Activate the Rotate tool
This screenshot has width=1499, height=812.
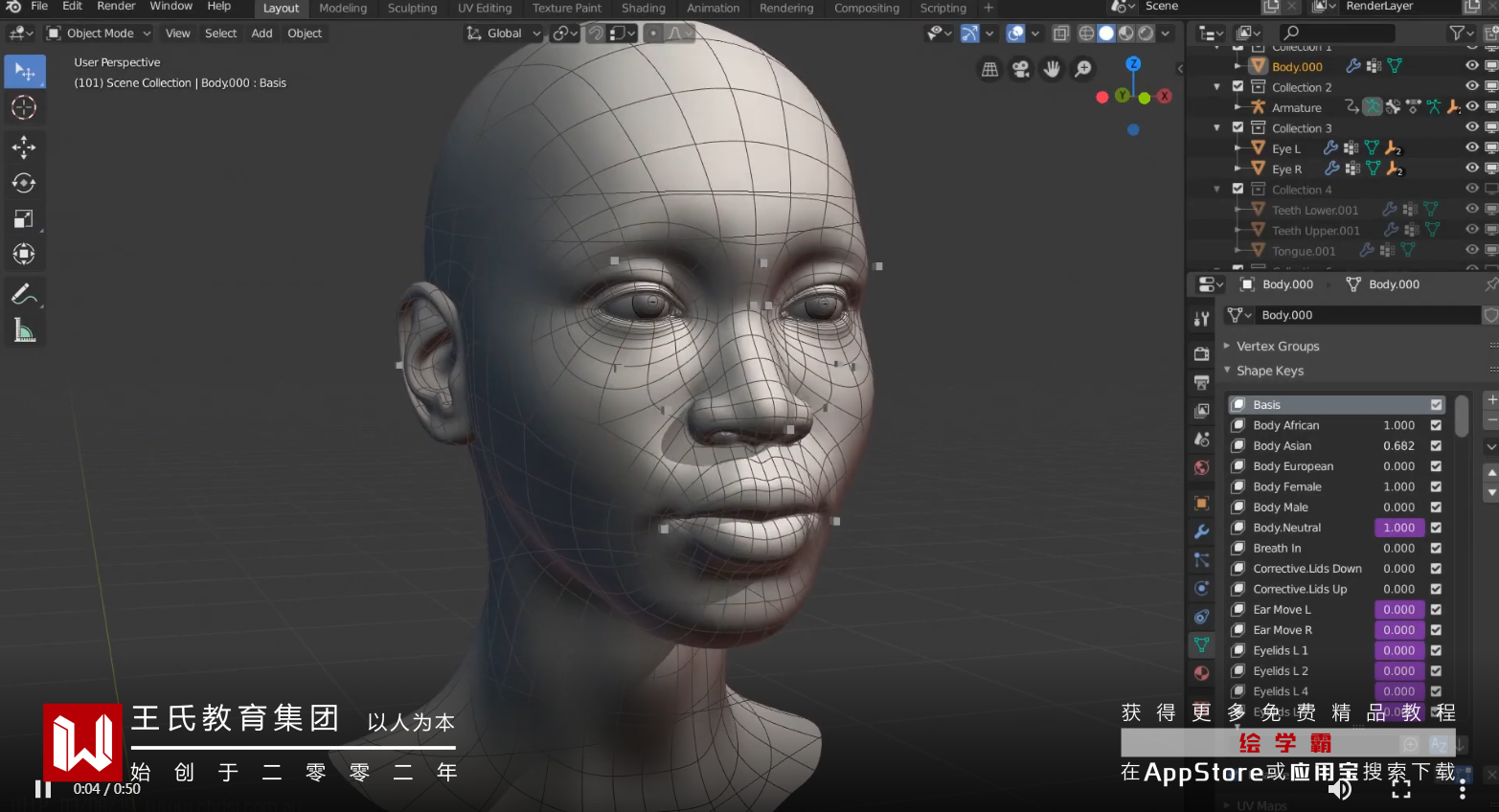(x=24, y=183)
